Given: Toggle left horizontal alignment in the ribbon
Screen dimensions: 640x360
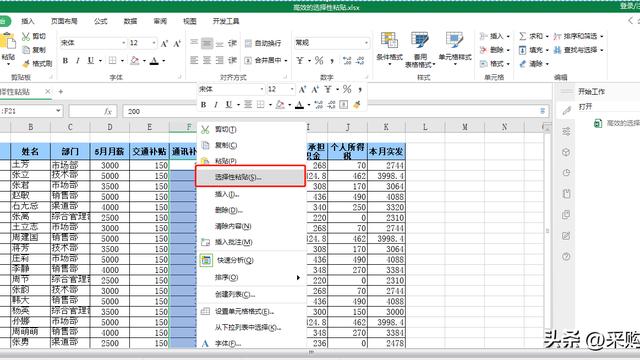Looking at the screenshot, I should tap(194, 60).
